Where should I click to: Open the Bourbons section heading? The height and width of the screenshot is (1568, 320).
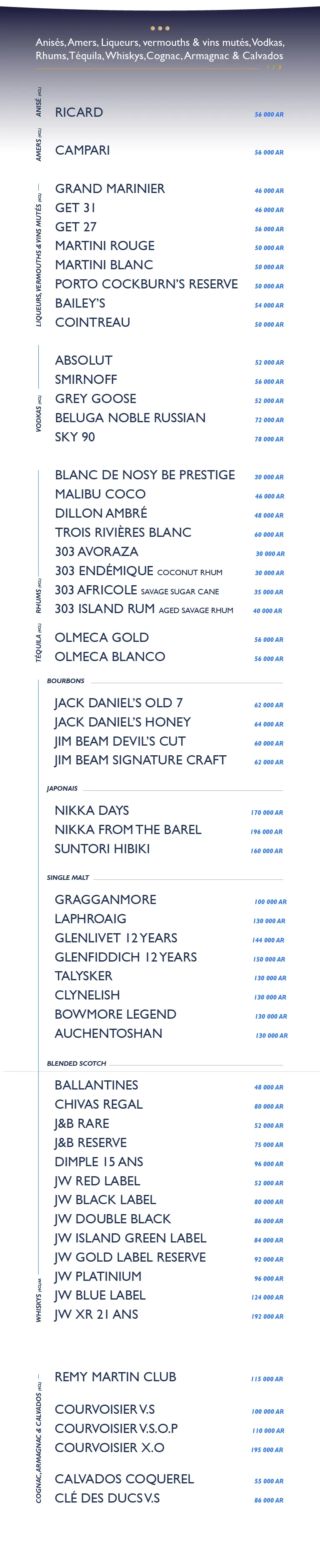tap(66, 681)
